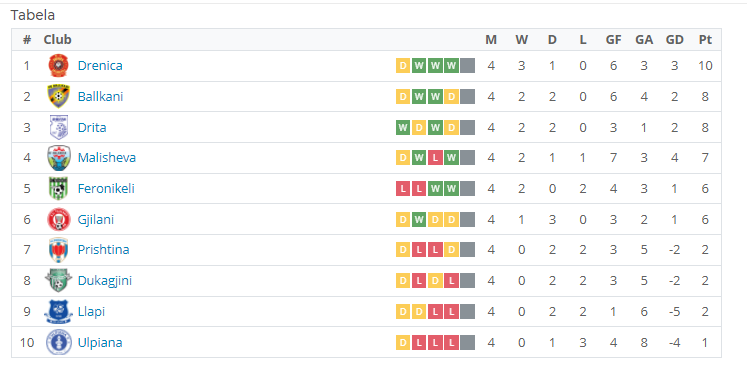Open the Ulpiana club link
Viewport: 747px width, 373px height.
100,343
